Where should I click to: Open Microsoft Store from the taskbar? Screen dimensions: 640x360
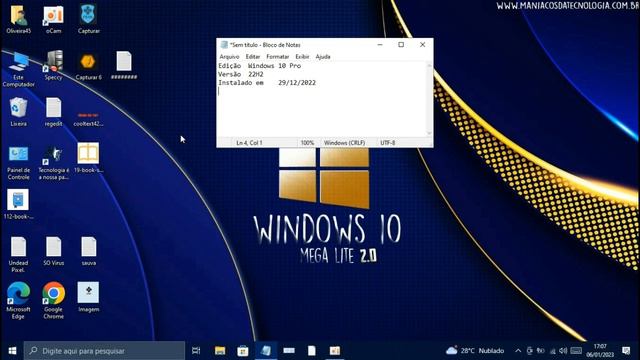tap(243, 351)
